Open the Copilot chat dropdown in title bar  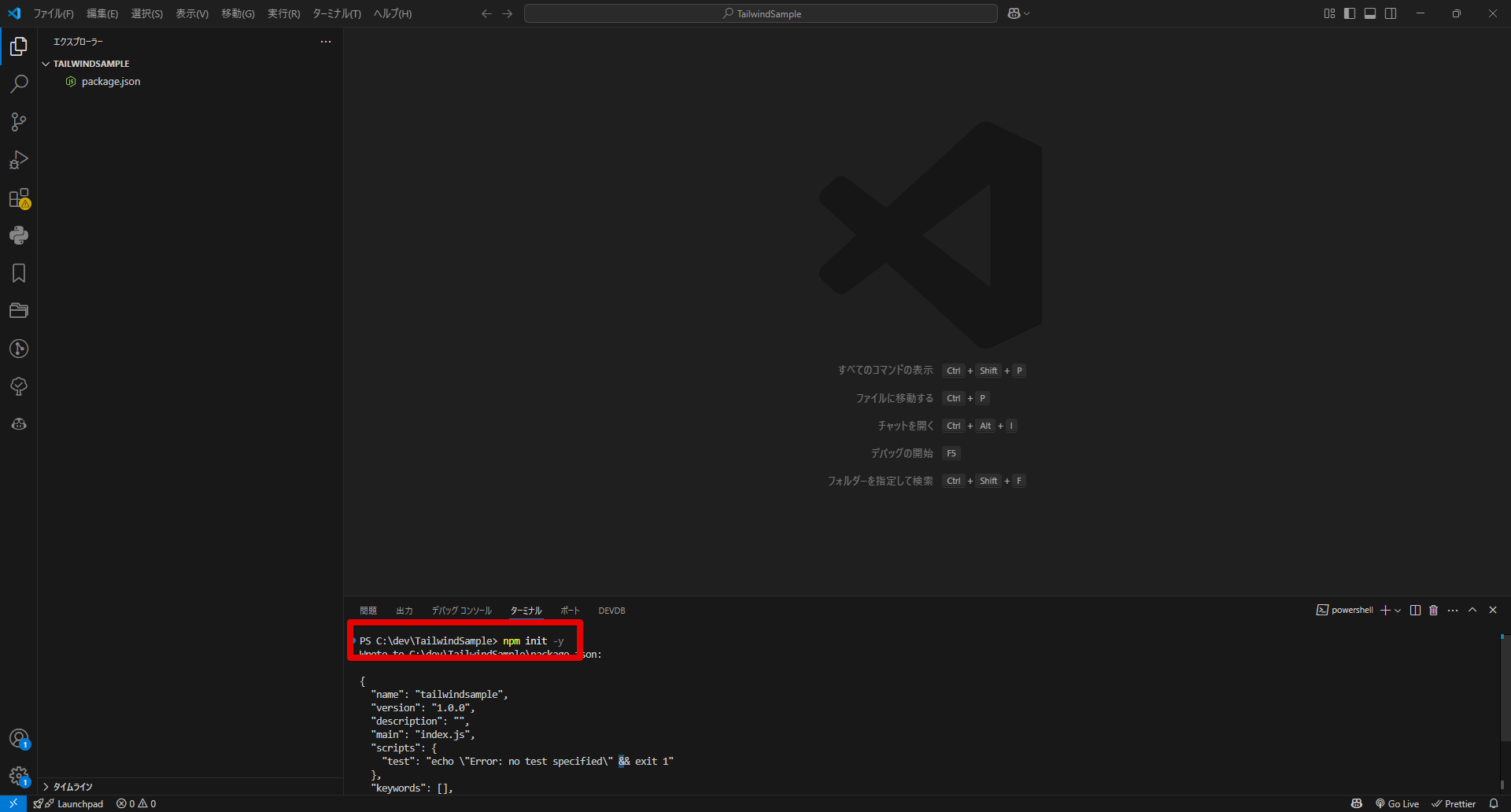point(1018,13)
